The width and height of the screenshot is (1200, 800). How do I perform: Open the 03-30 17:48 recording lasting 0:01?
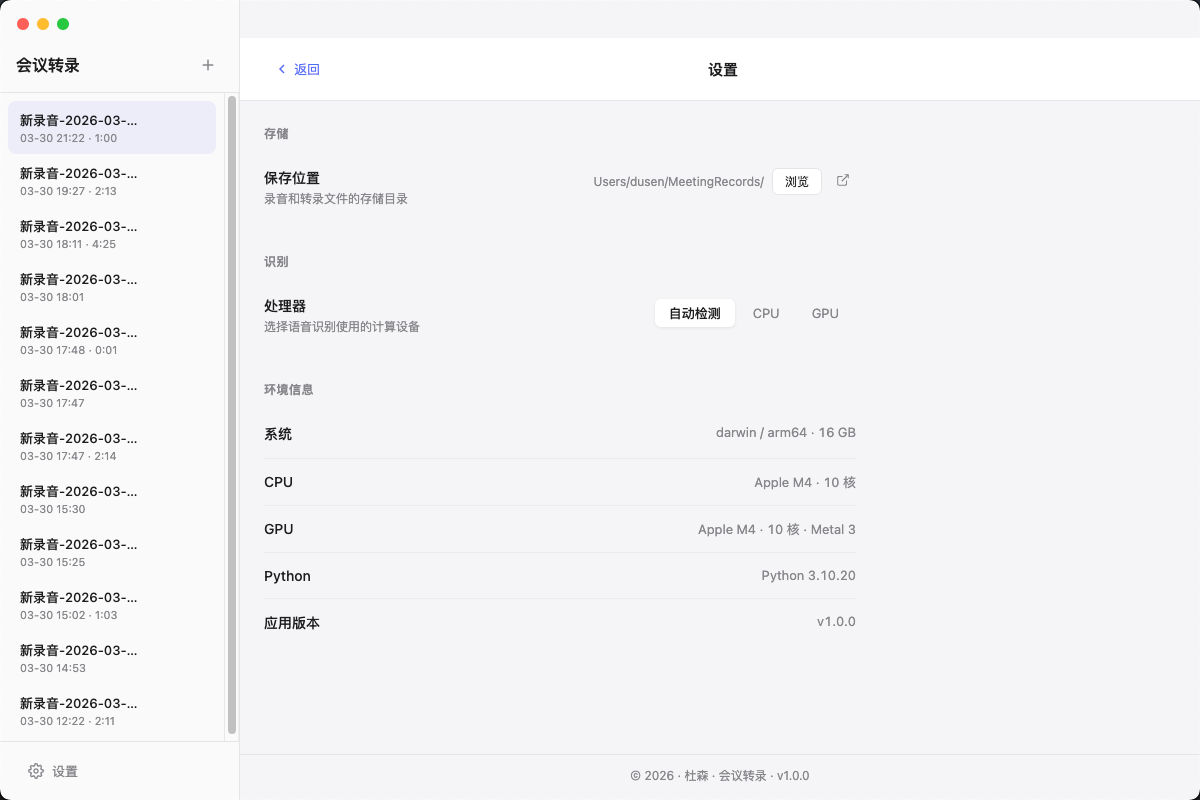click(110, 340)
